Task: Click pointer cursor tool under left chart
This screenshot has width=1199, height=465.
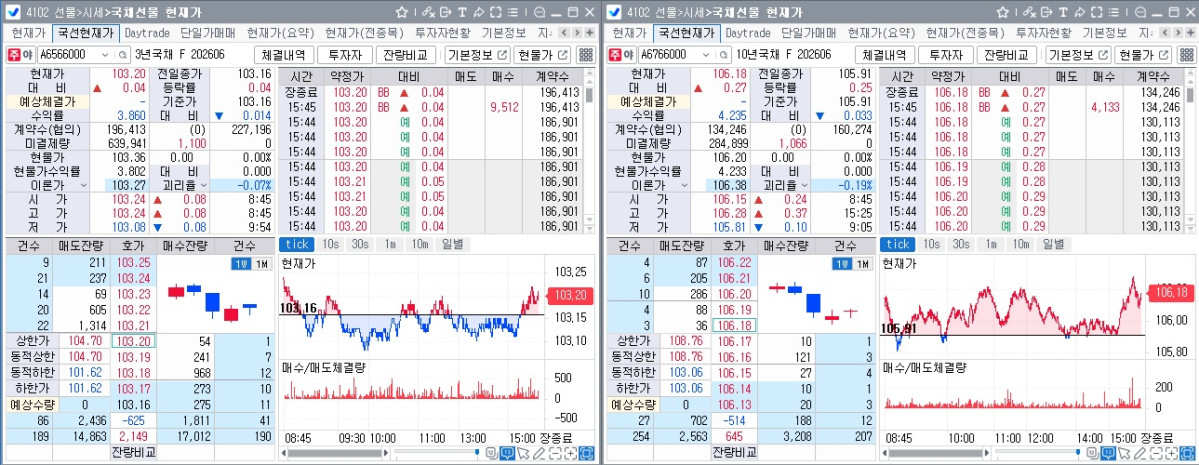Action: pyautogui.click(x=522, y=453)
